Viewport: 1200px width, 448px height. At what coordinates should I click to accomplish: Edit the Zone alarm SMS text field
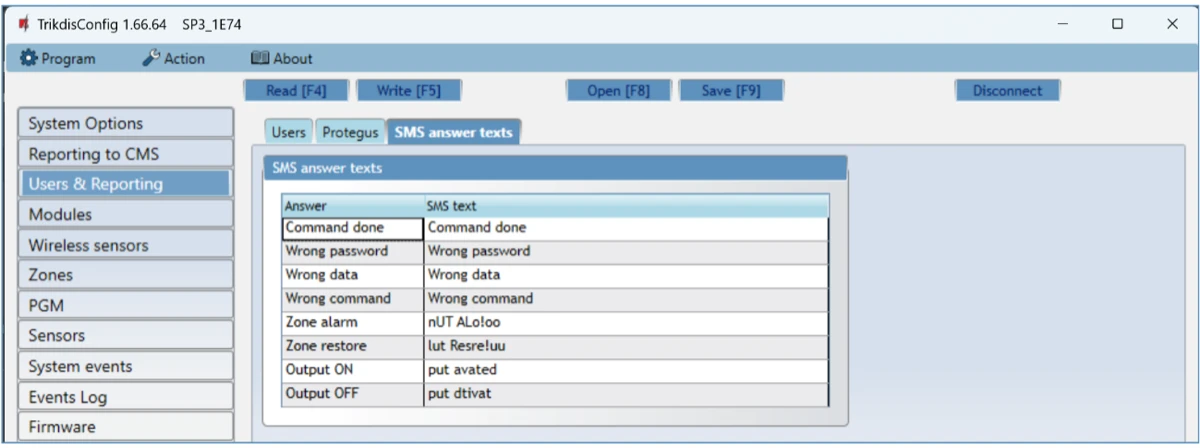coord(625,323)
